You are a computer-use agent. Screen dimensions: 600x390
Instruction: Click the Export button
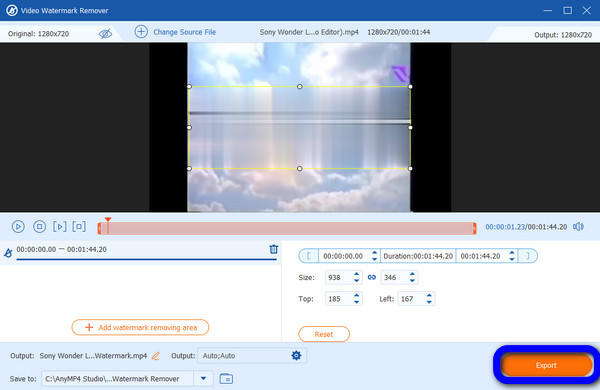point(546,365)
